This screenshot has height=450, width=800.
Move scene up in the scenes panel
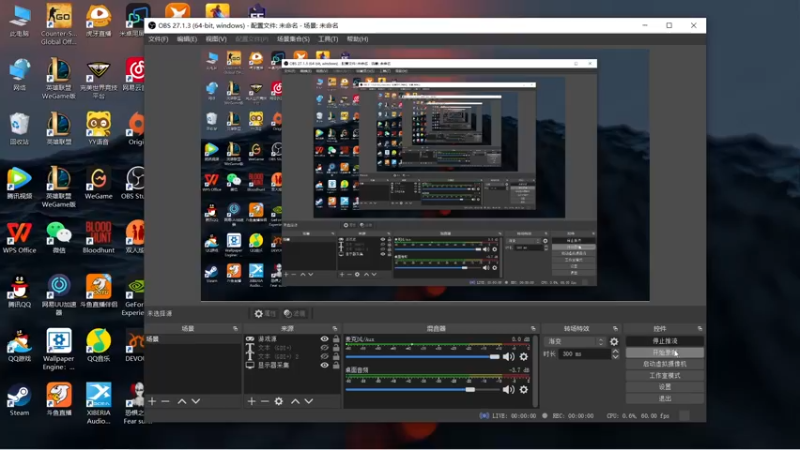click(x=182, y=402)
